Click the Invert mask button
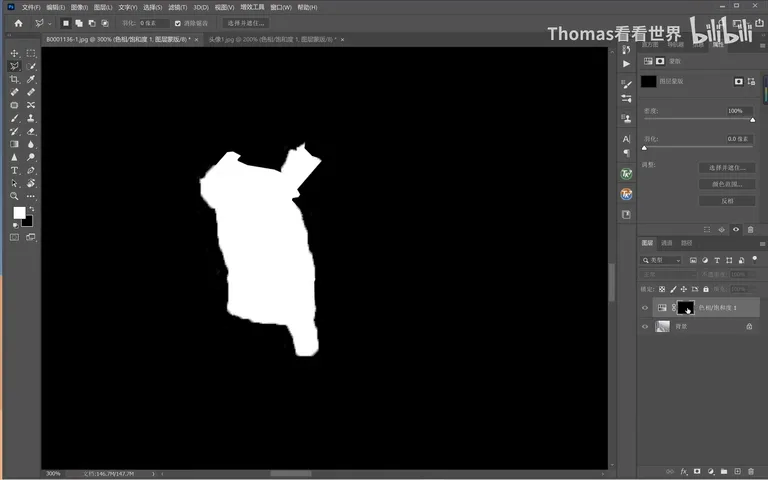 click(x=727, y=201)
